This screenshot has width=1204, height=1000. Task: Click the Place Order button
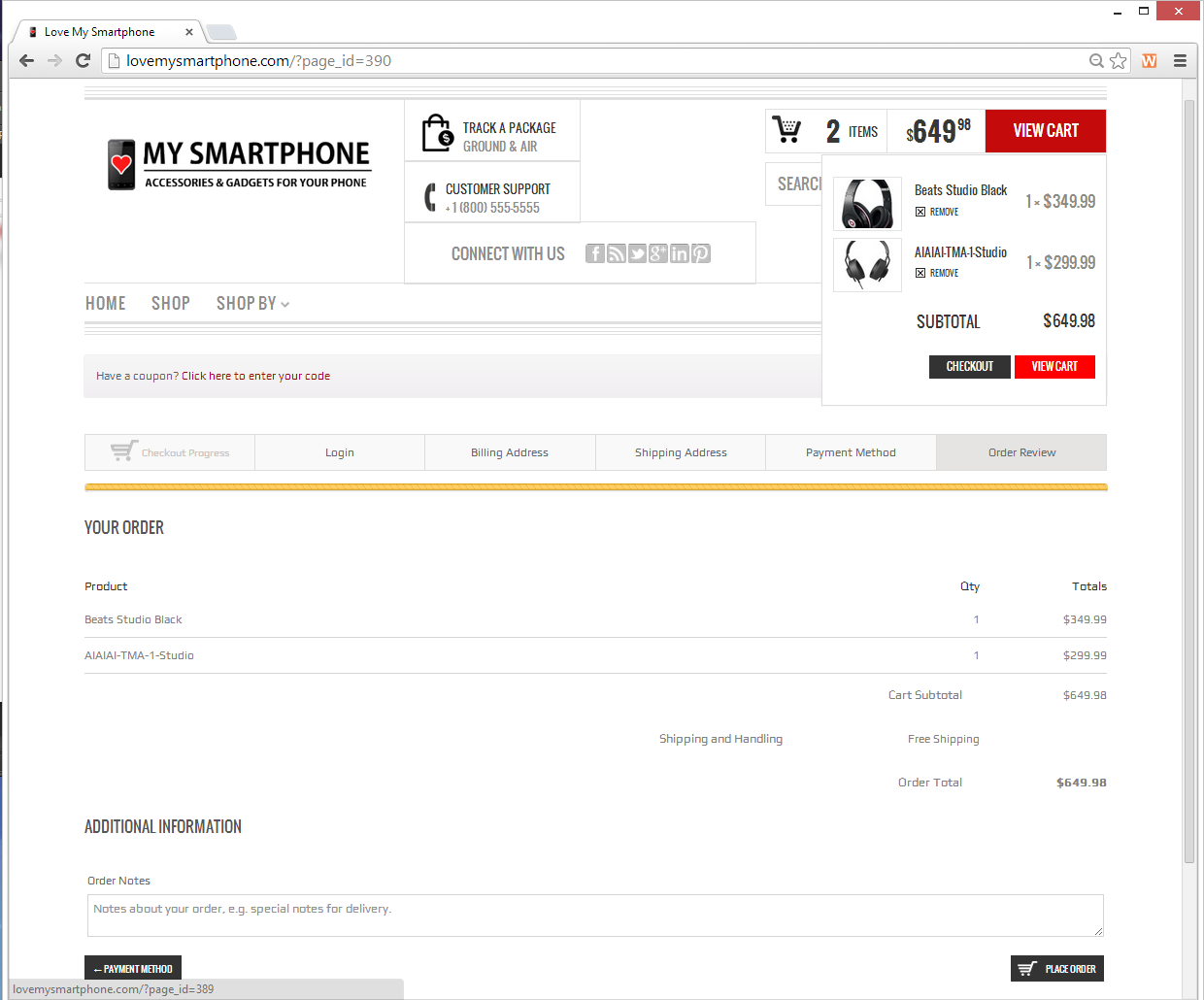(x=1057, y=969)
